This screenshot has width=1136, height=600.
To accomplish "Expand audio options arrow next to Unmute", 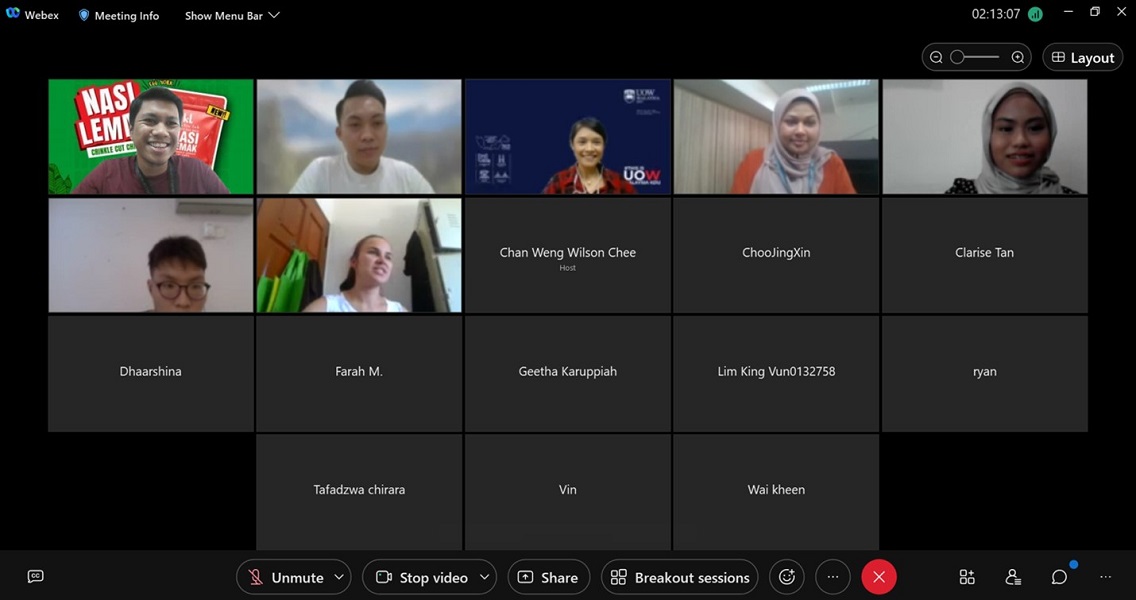I will coord(339,577).
